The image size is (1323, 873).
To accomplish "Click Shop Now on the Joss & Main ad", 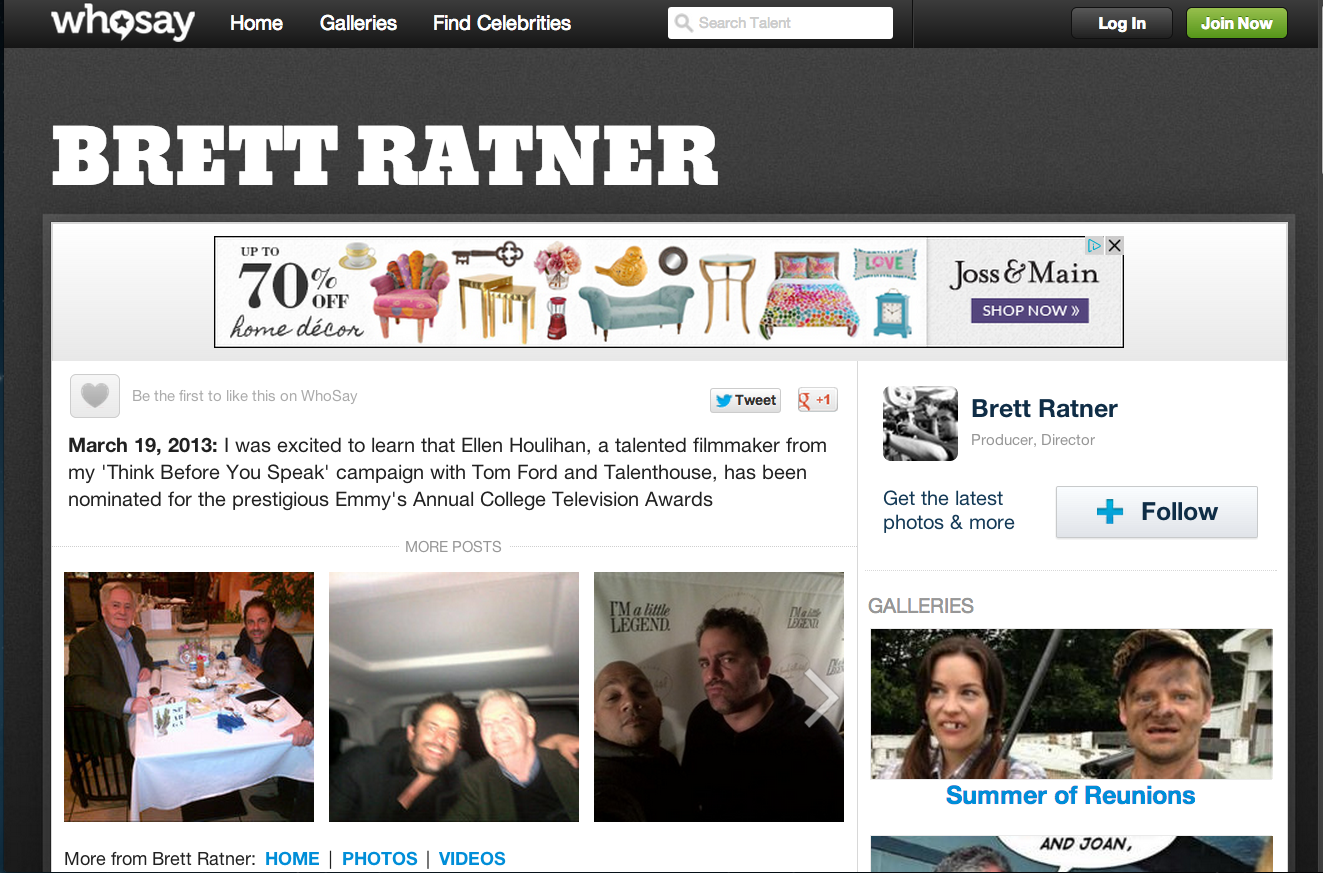I will click(x=1029, y=310).
